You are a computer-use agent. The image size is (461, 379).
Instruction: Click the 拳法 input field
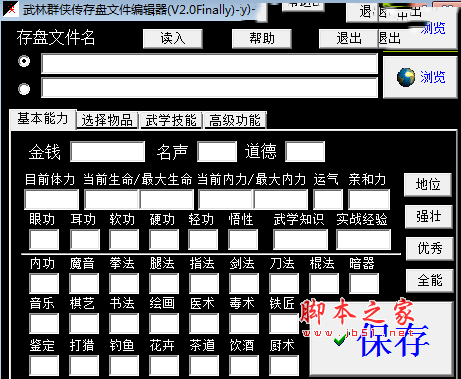tap(124, 283)
